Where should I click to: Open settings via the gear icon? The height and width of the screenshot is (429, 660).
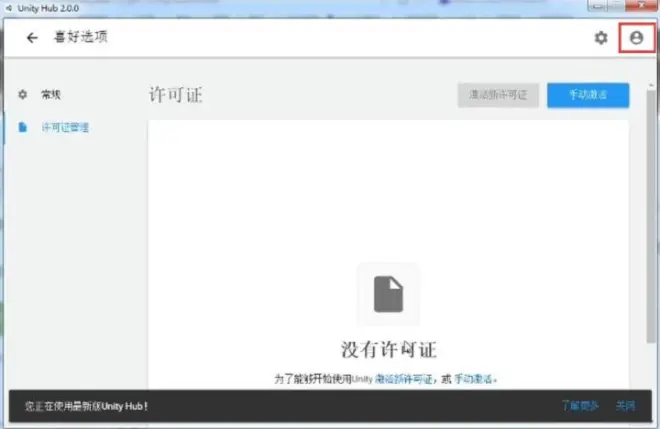[601, 38]
